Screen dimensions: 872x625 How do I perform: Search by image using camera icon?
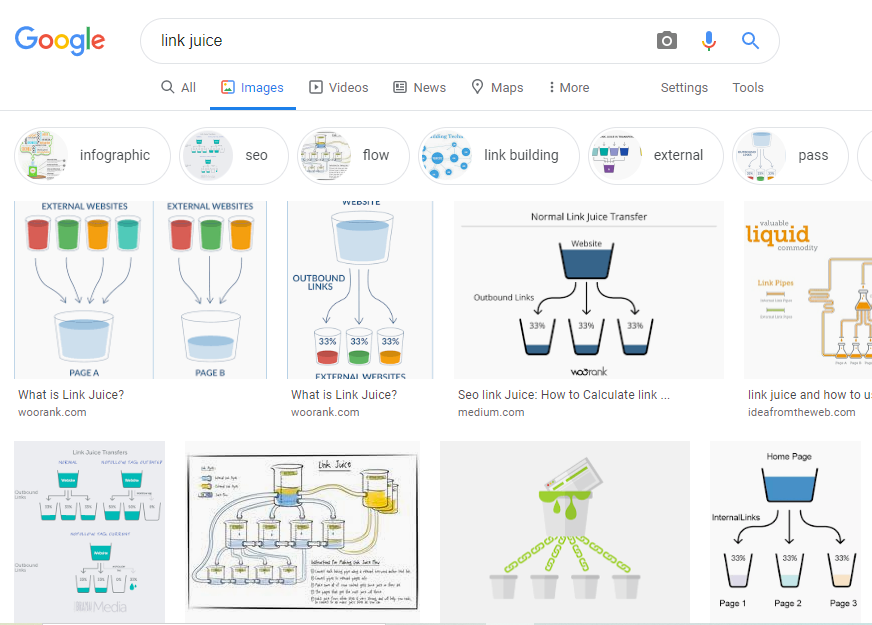point(667,41)
